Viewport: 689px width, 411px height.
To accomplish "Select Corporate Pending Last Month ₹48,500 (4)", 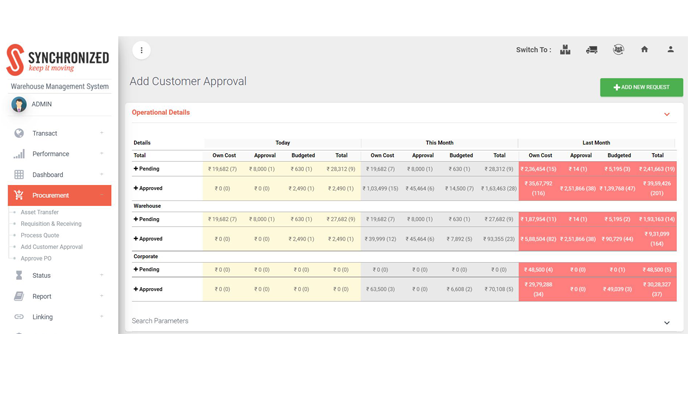I will tap(539, 270).
